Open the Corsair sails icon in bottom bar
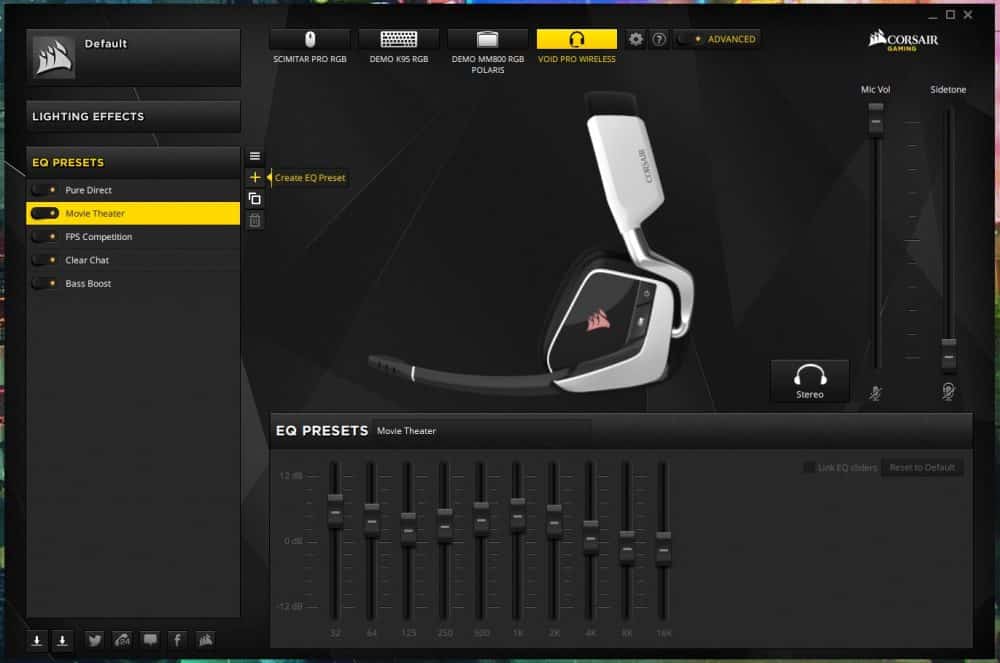This screenshot has height=663, width=1000. pos(205,639)
